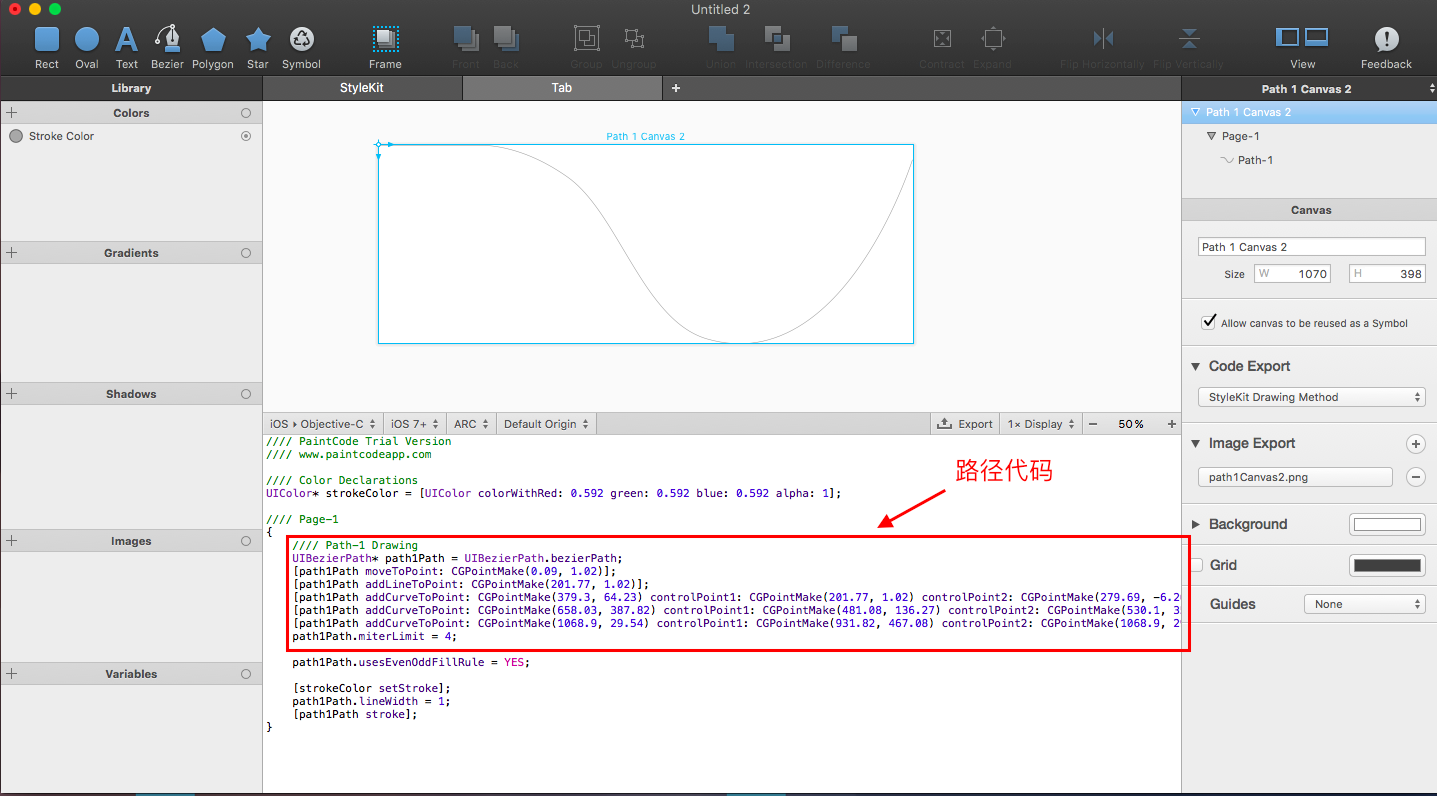The height and width of the screenshot is (796, 1437).
Task: Click the Contract icon
Action: click(942, 39)
